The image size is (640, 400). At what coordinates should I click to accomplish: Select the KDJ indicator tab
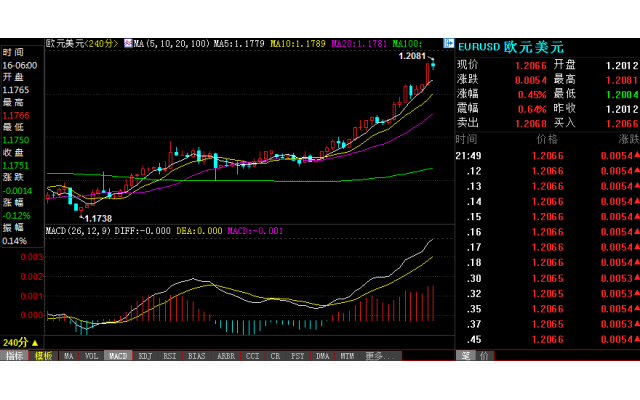pyautogui.click(x=145, y=355)
